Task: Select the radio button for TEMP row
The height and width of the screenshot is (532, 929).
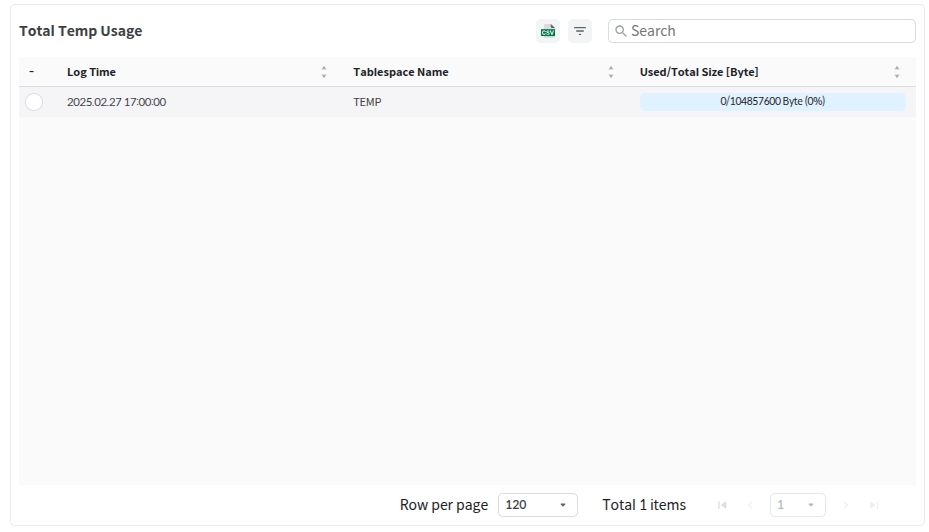Action: [x=34, y=102]
